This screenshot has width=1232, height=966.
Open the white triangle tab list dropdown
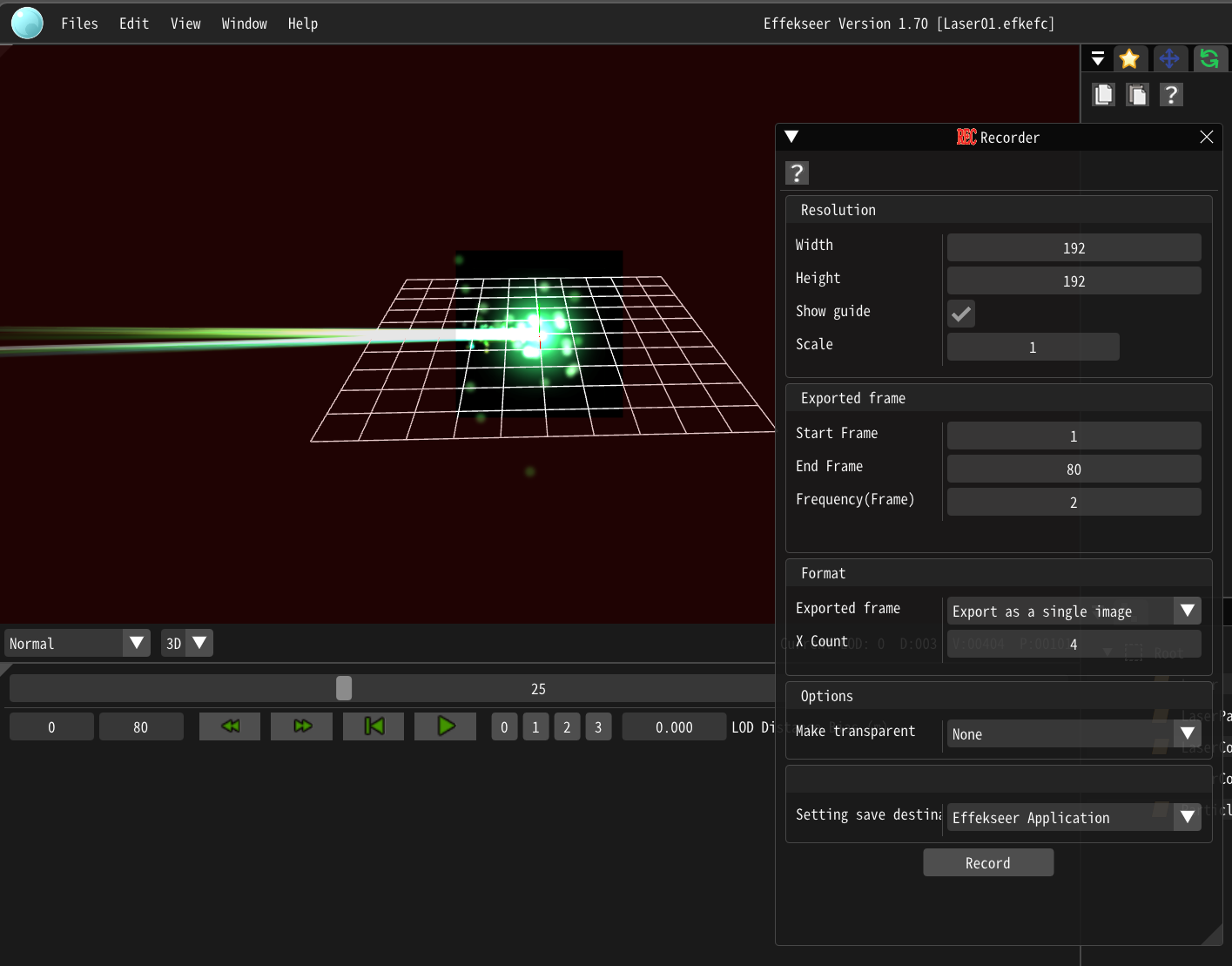pyautogui.click(x=1098, y=58)
